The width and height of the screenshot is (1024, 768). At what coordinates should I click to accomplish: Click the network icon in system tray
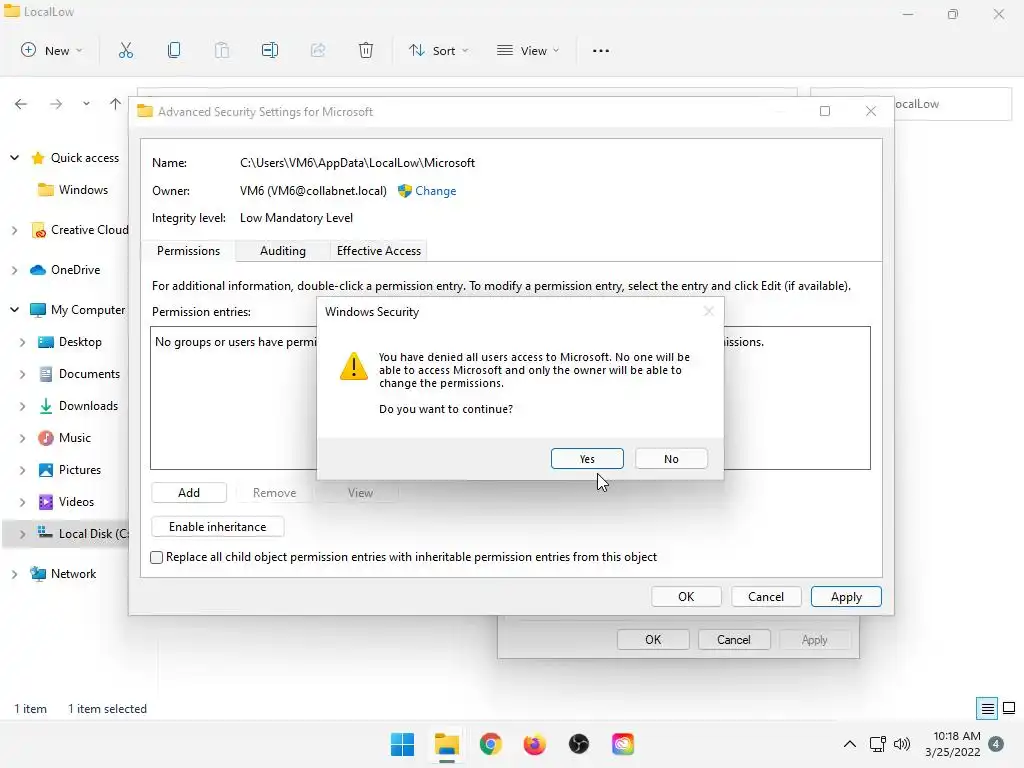pyautogui.click(x=878, y=744)
